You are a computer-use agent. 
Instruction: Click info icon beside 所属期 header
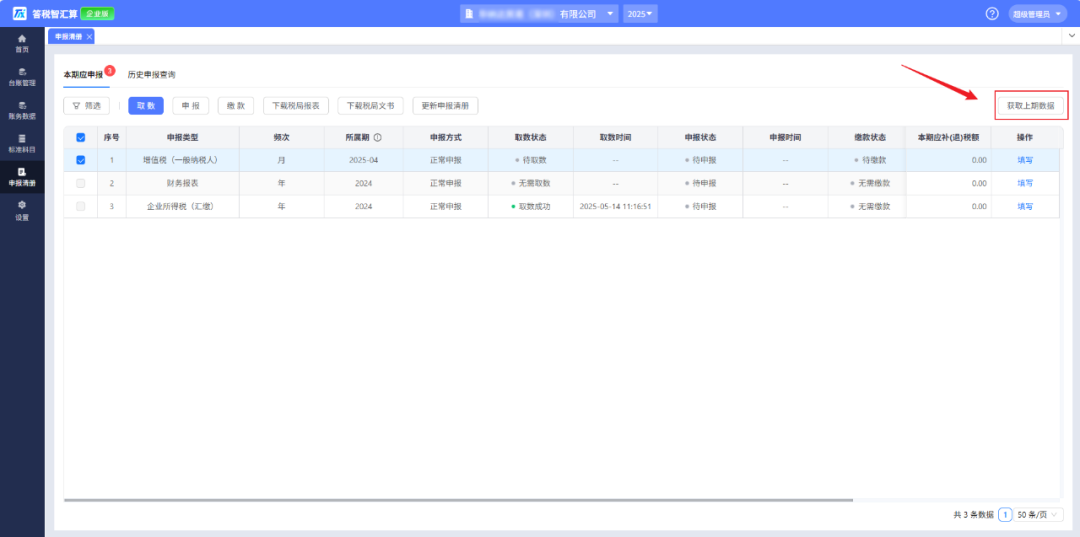(378, 137)
